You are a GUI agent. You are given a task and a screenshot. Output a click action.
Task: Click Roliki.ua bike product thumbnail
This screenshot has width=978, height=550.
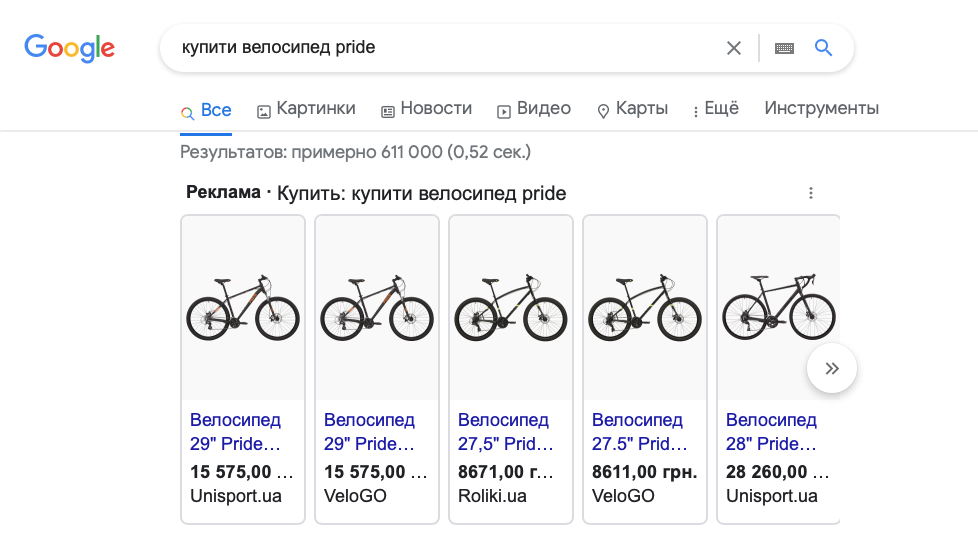coord(511,308)
